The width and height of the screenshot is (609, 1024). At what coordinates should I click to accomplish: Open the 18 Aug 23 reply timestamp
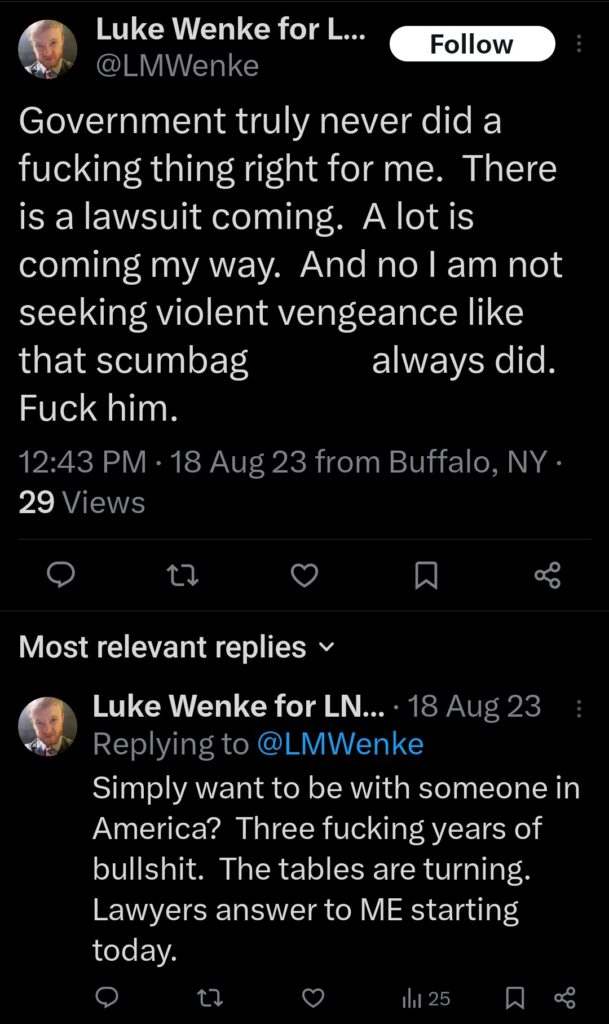479,706
